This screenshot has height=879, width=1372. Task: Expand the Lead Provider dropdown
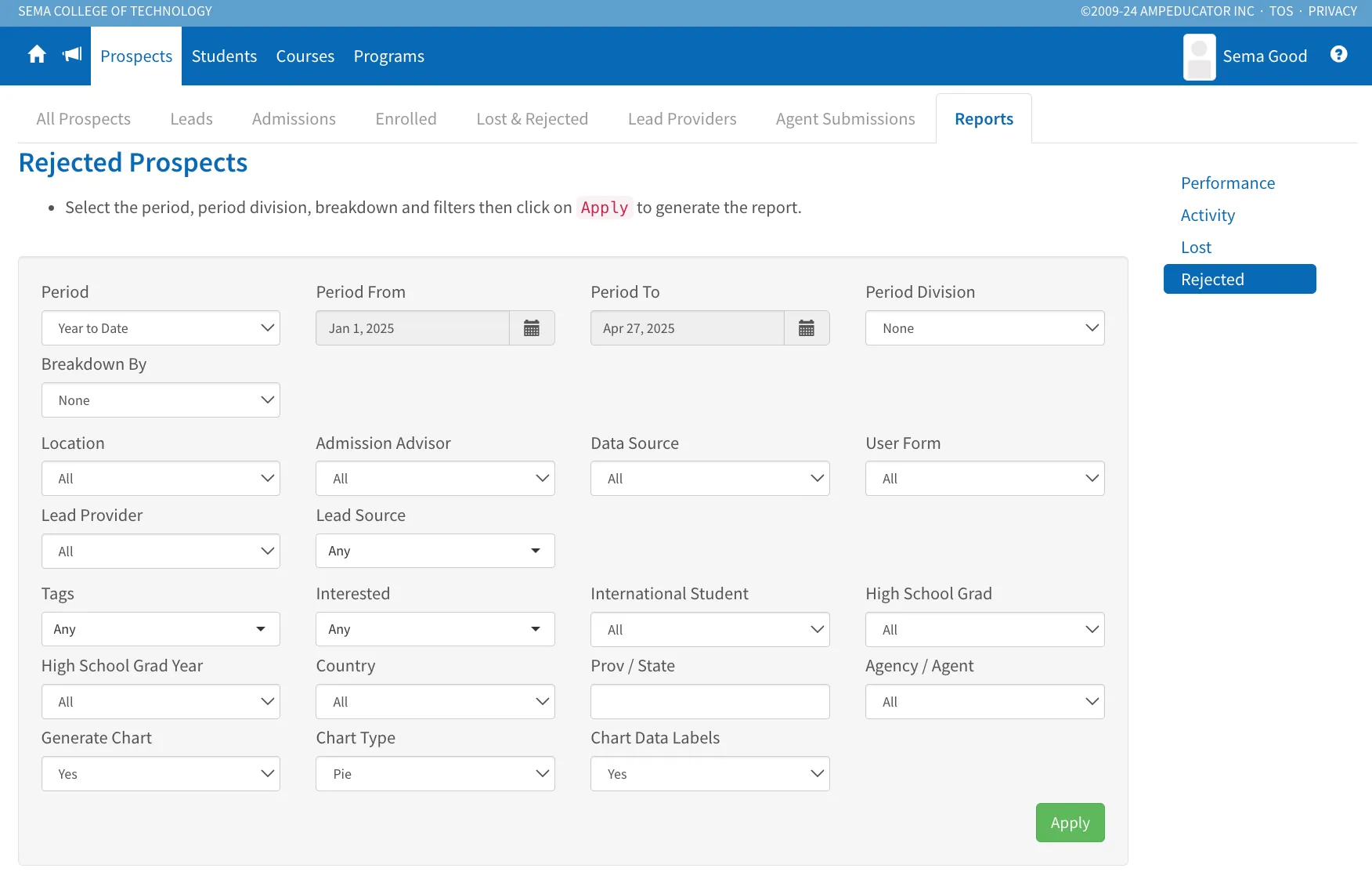point(161,552)
